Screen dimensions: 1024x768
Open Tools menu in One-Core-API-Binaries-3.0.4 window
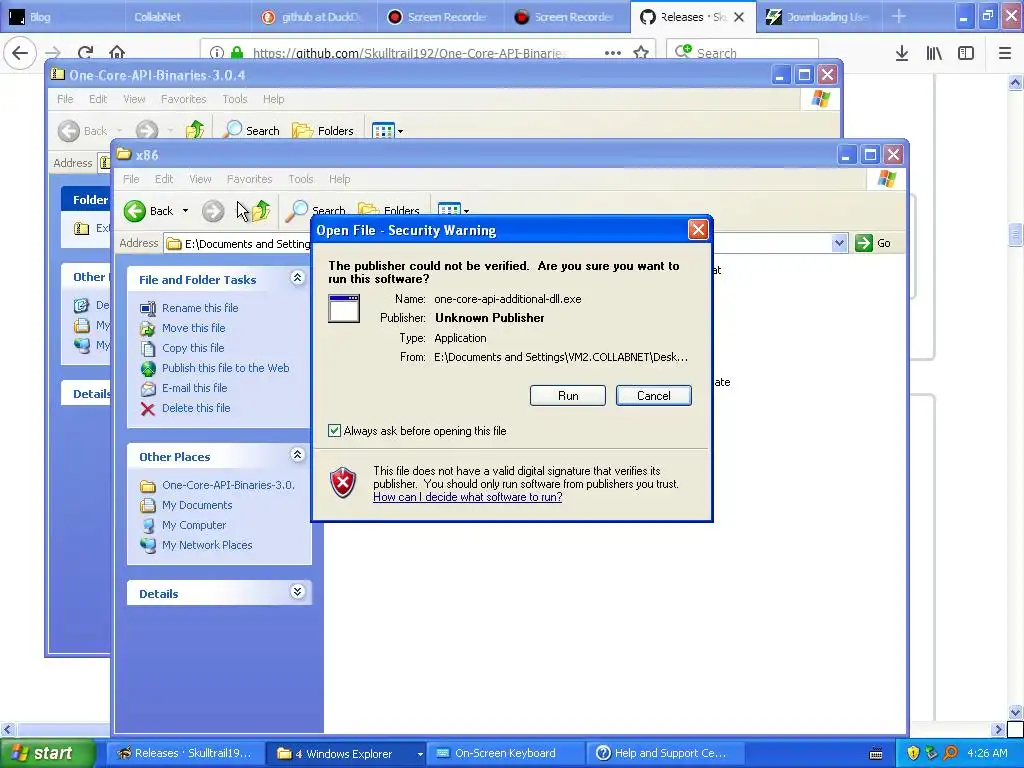[x=234, y=99]
